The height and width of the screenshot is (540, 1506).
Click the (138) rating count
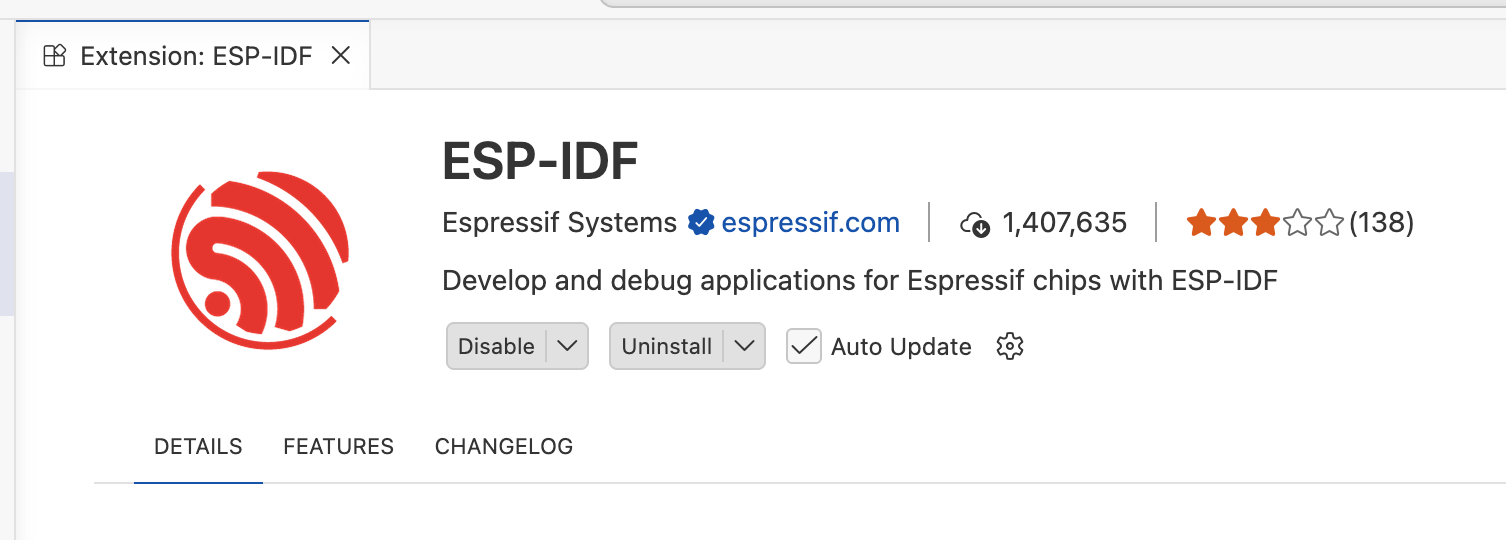pos(1381,222)
